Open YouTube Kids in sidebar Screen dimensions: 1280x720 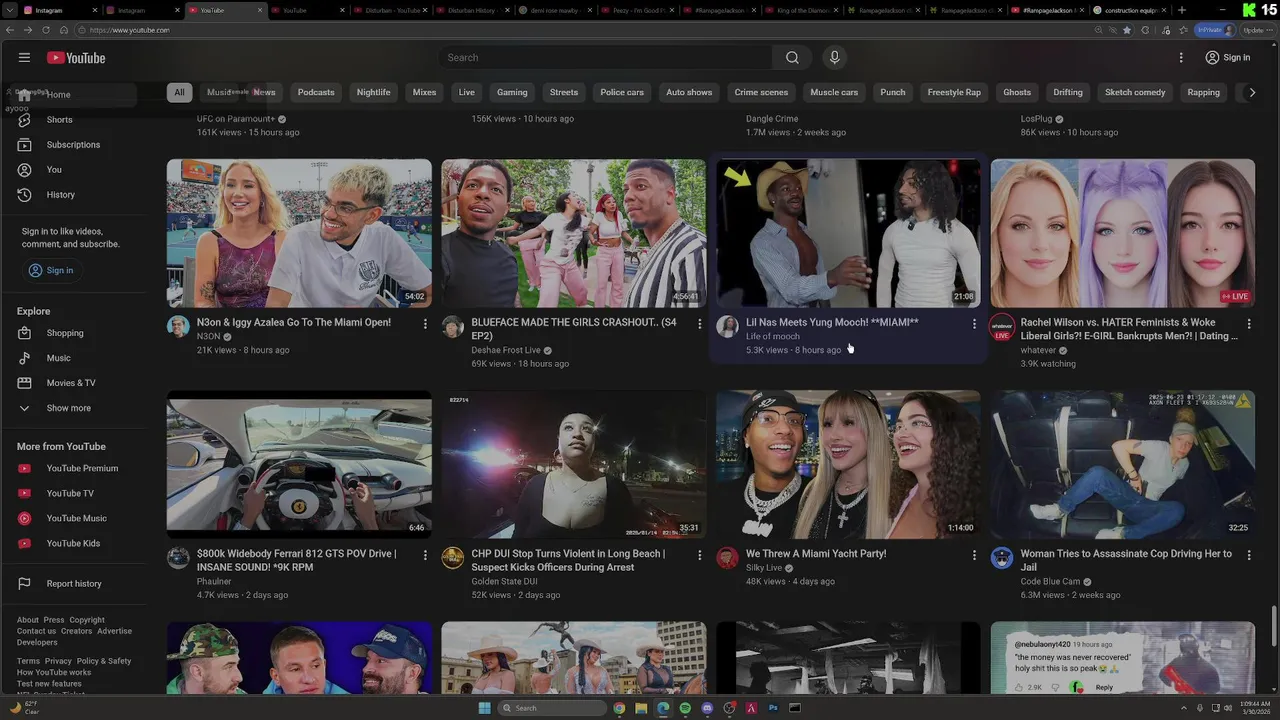point(76,543)
